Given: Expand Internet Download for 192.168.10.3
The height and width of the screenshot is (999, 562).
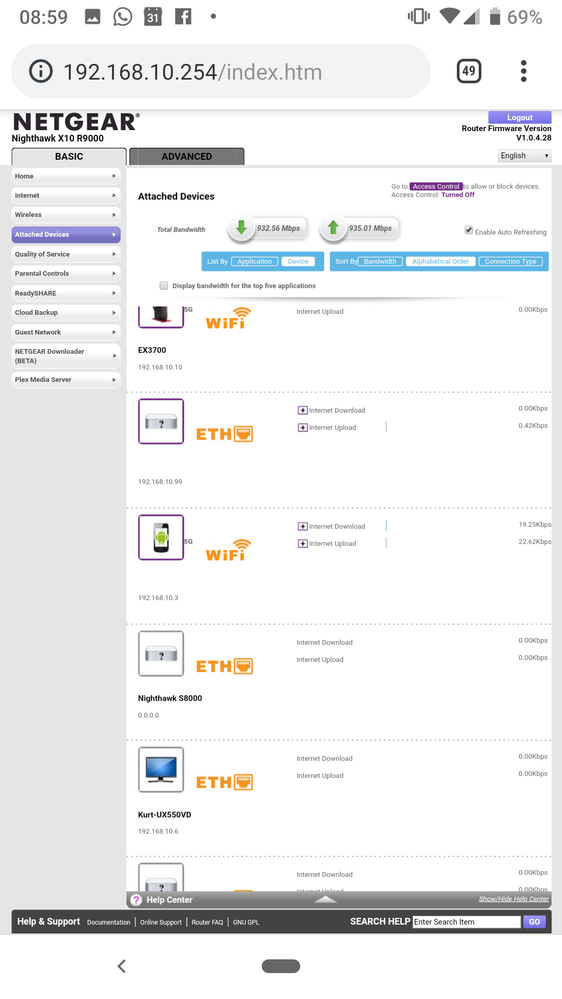Looking at the screenshot, I should pyautogui.click(x=303, y=526).
